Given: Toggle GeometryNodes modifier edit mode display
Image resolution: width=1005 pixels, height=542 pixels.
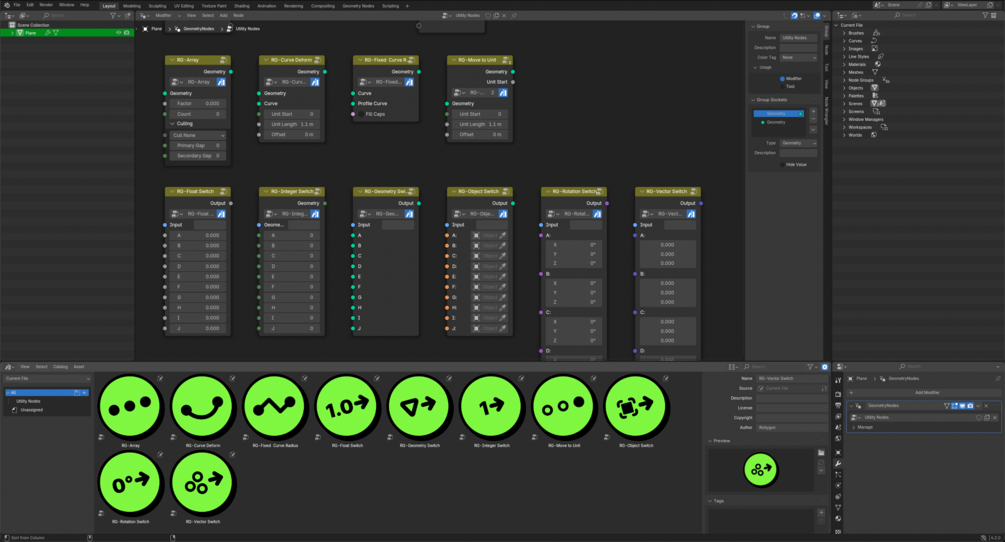Looking at the screenshot, I should coord(954,406).
